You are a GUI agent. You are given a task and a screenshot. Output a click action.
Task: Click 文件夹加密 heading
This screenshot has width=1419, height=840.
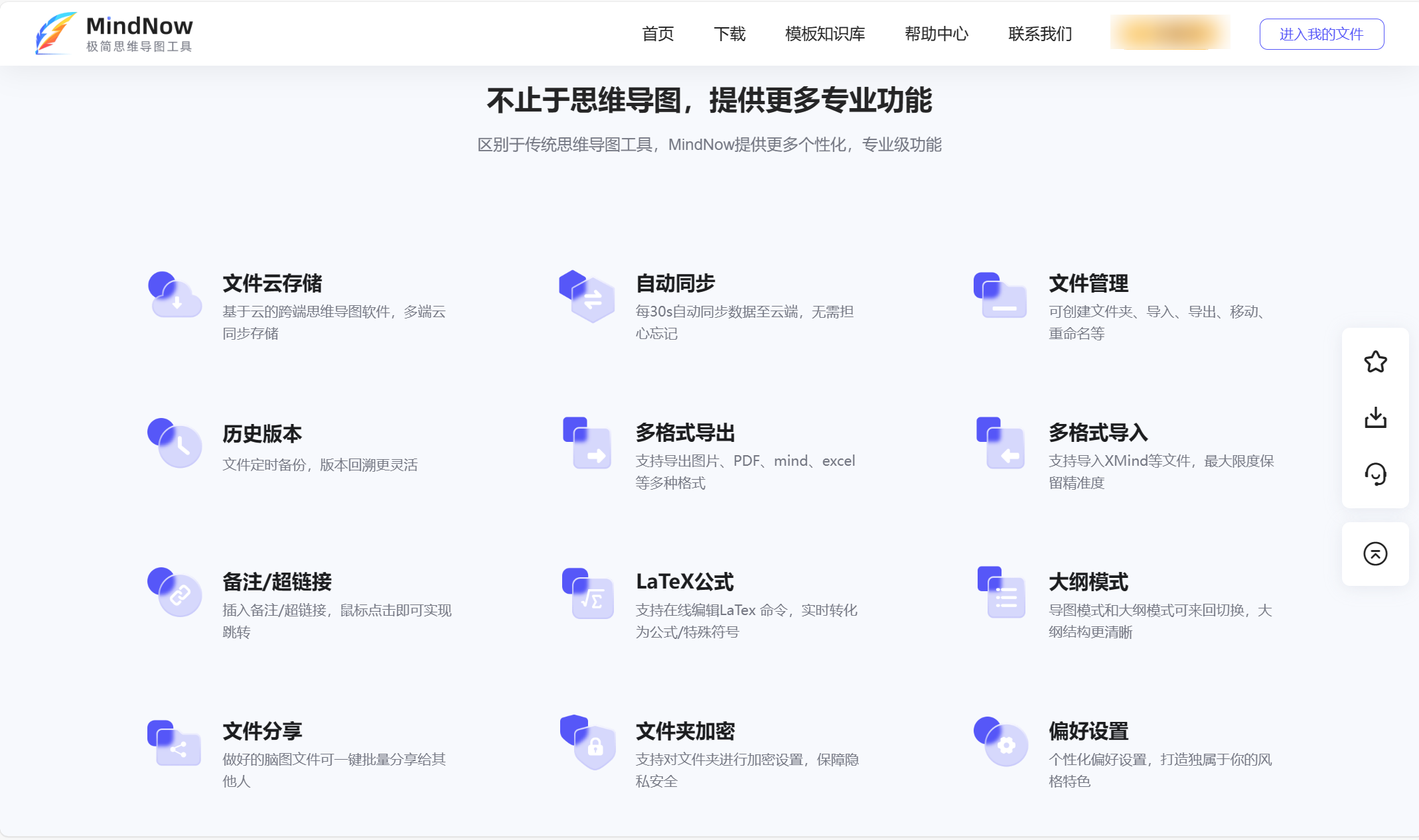685,731
